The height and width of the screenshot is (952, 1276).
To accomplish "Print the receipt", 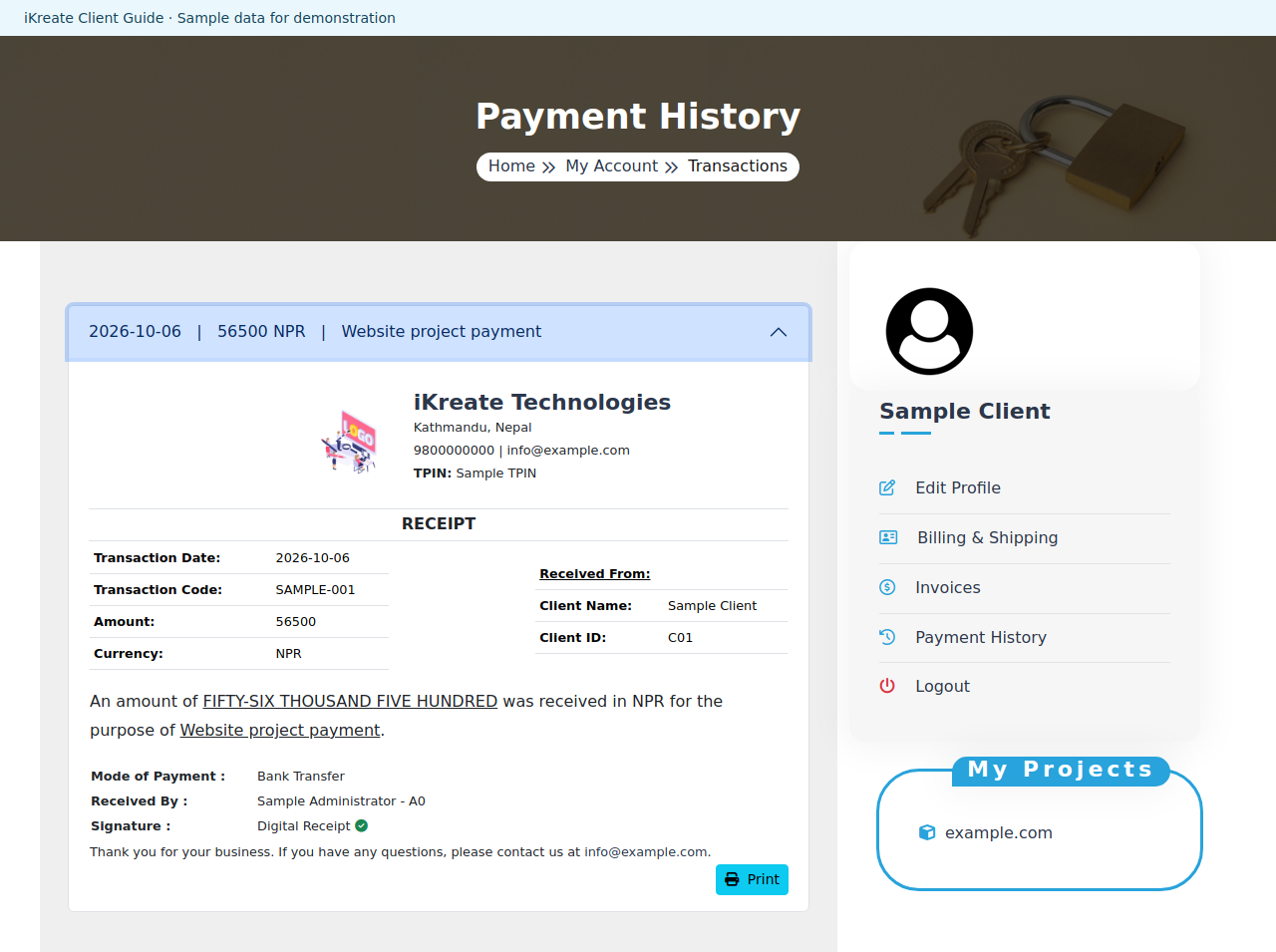I will [x=752, y=879].
